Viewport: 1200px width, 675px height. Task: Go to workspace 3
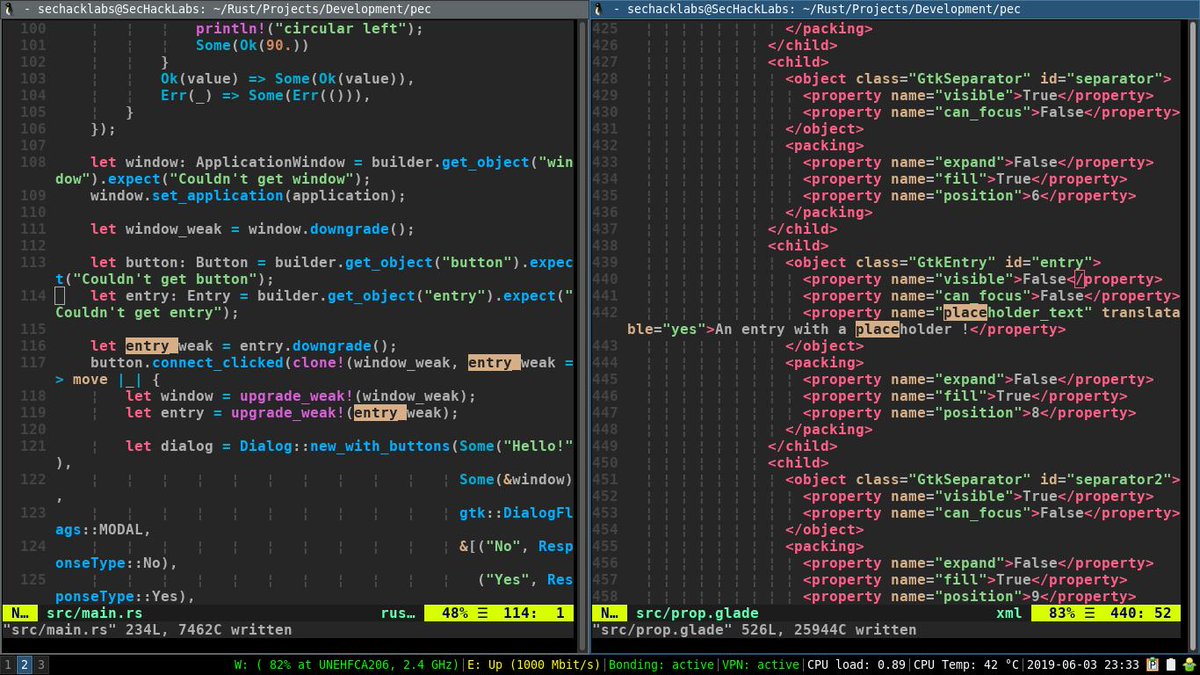42,665
